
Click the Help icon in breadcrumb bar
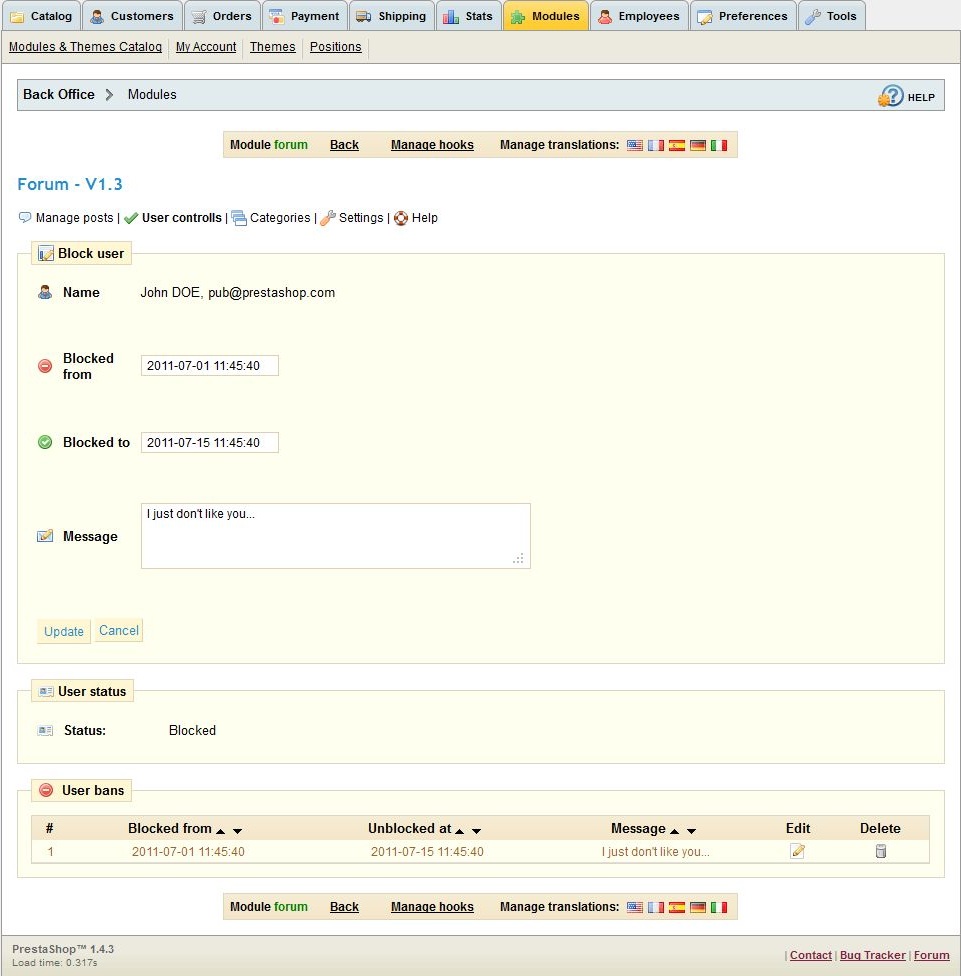pos(890,96)
